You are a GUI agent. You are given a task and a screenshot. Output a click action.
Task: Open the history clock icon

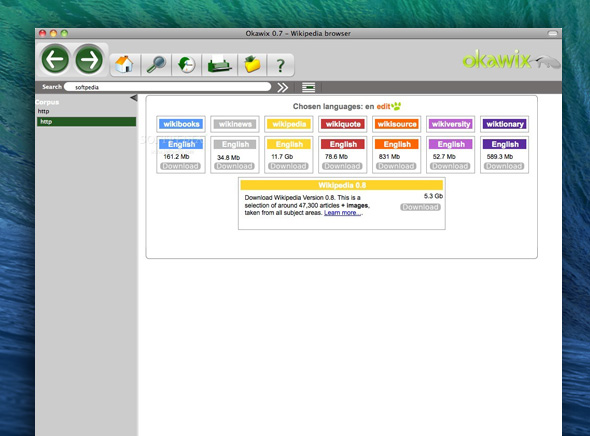pyautogui.click(x=187, y=65)
